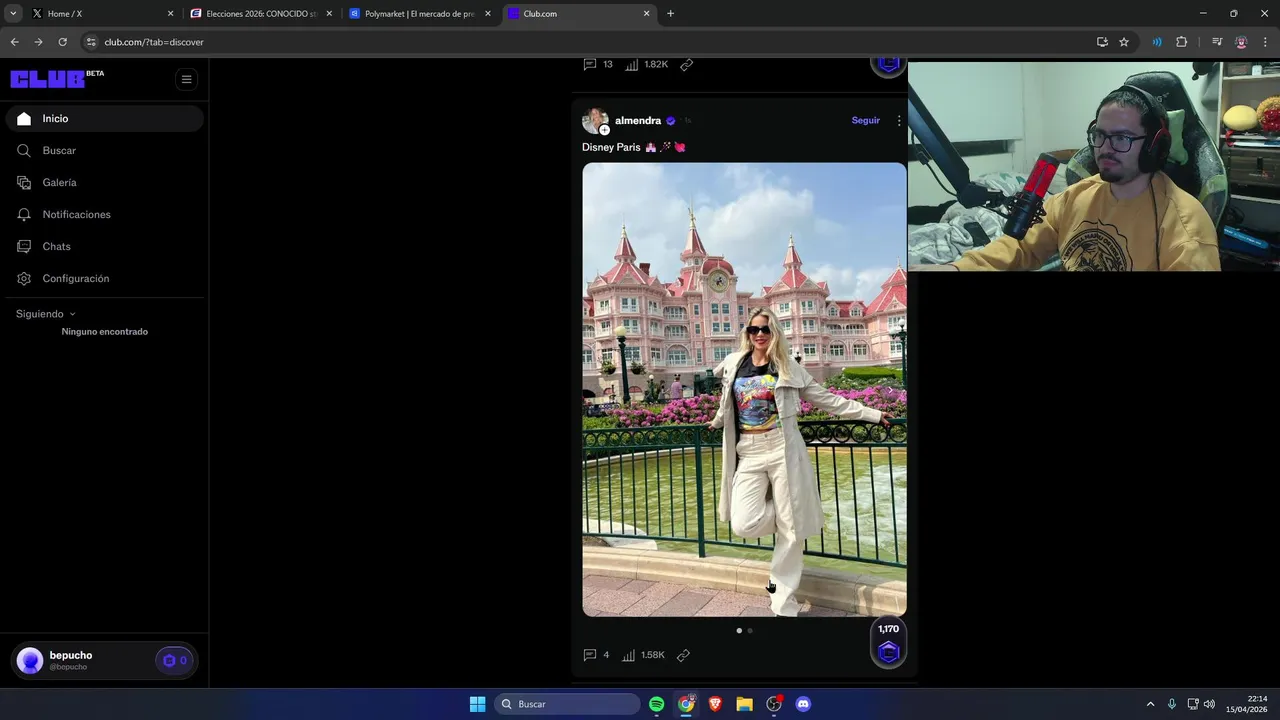Open the bepucho token balance

coord(174,660)
